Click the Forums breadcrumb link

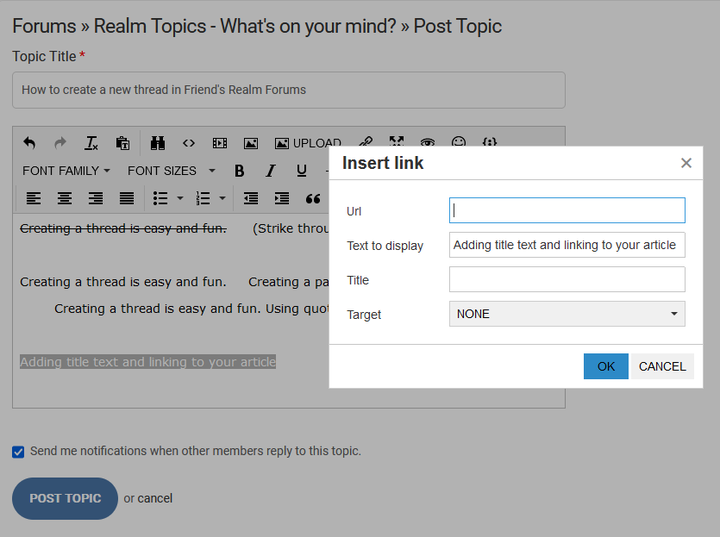coord(44,26)
